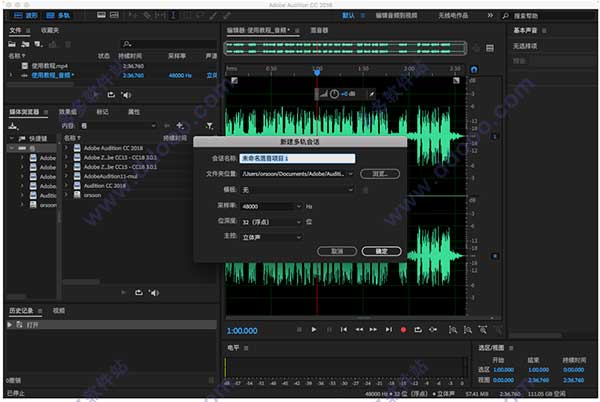The width and height of the screenshot is (600, 402).
Task: Select orsoon item in Media Browser list
Action: 92,195
